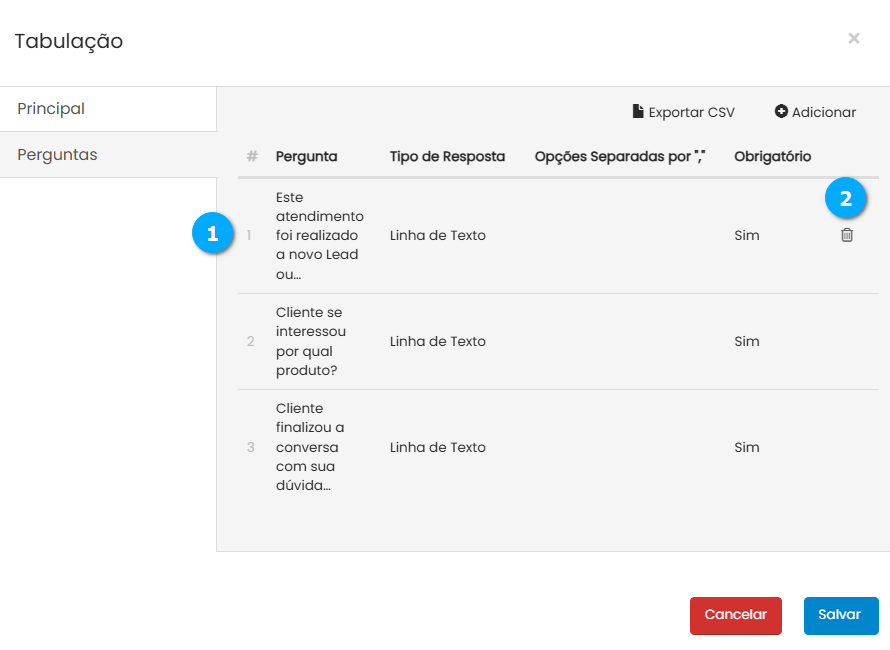This screenshot has width=890, height=650.
Task: Close the Tabulação dialog with the X
Action: [854, 39]
